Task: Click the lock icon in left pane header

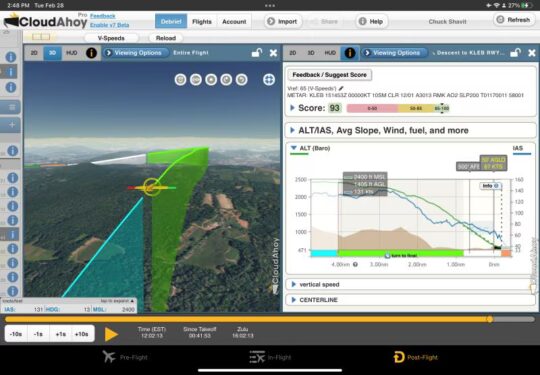Action: point(257,53)
